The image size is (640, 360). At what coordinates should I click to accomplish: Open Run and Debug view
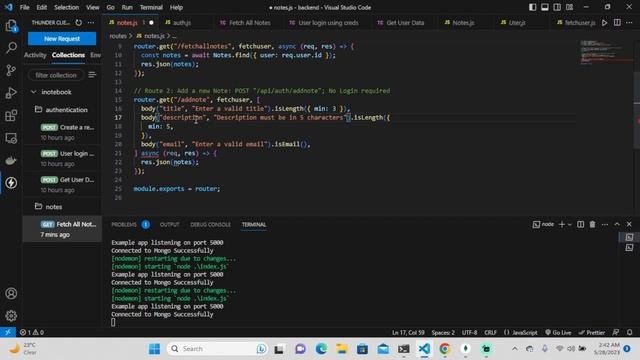click(11, 93)
